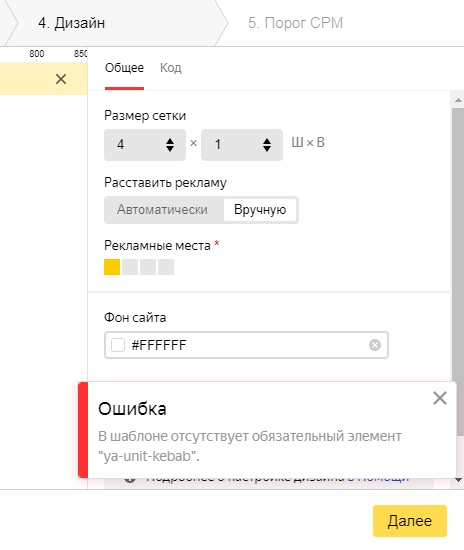Choose Вручную ad placement
Viewport: 464px width, 550px height.
260,210
